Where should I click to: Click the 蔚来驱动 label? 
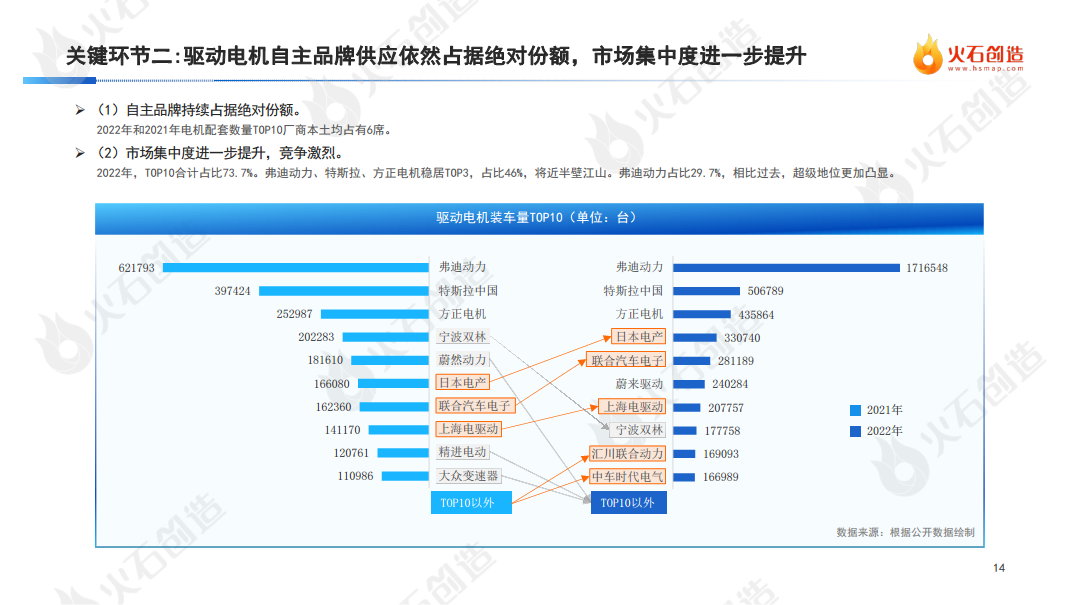click(639, 384)
